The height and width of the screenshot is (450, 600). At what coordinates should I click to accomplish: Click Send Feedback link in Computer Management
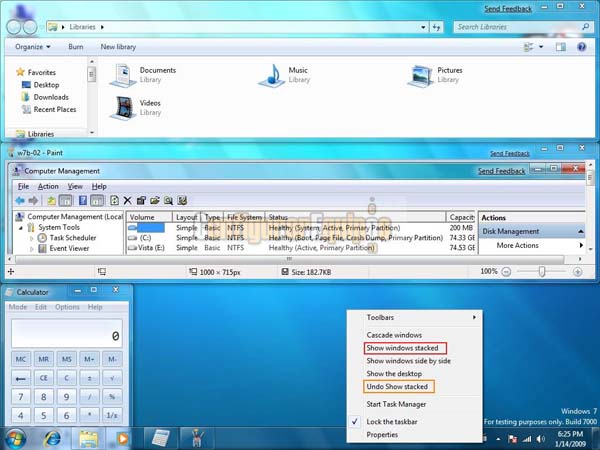click(x=501, y=171)
